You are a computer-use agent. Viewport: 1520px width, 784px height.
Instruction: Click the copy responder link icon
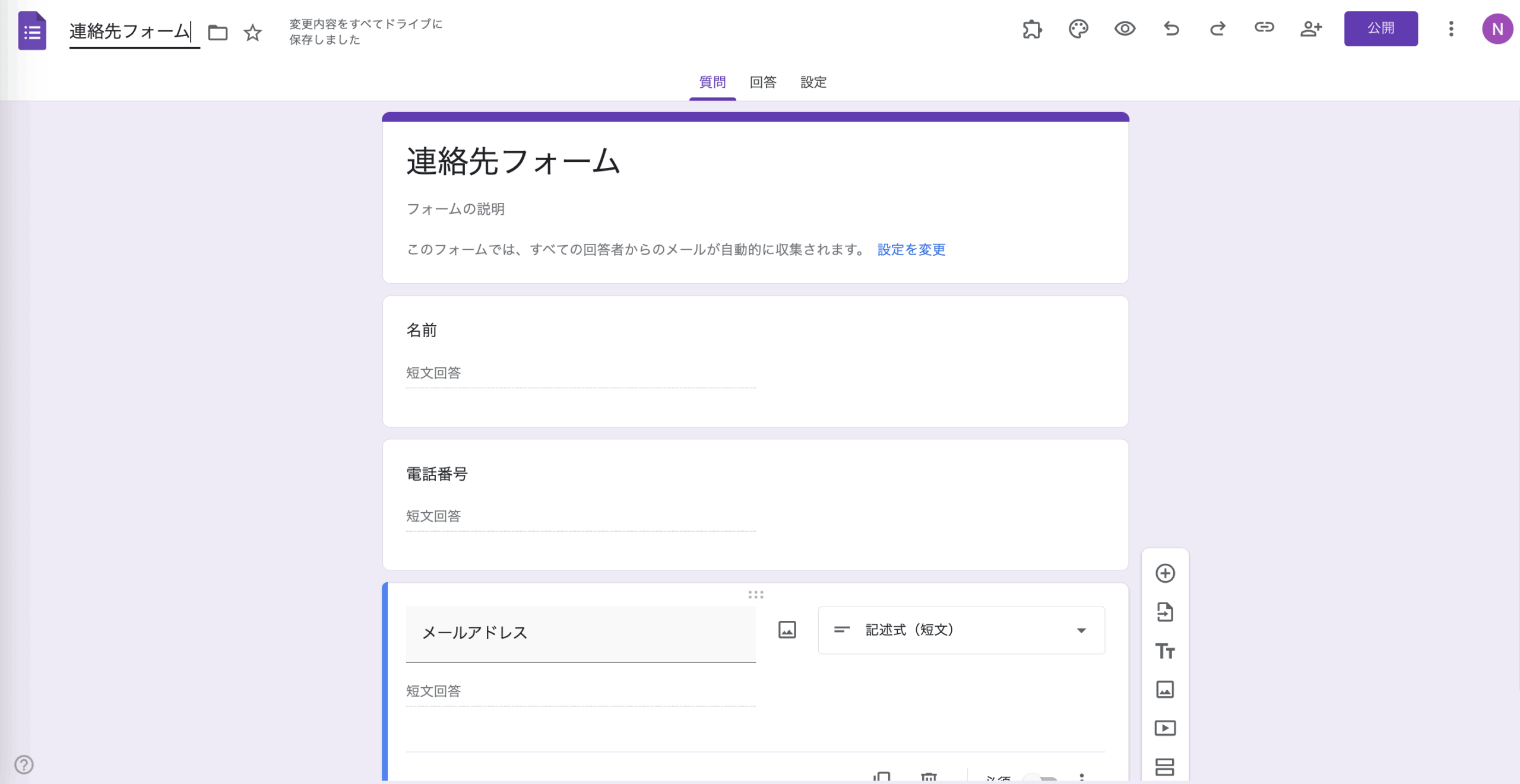tap(1264, 27)
